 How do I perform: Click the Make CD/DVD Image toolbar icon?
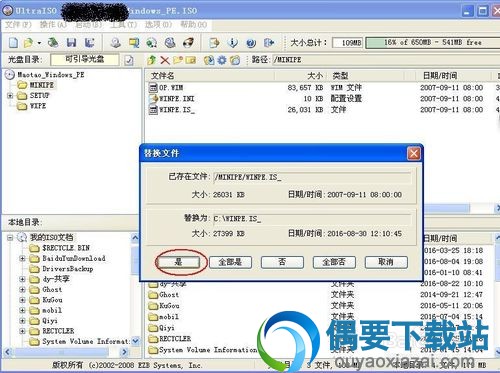coord(116,43)
